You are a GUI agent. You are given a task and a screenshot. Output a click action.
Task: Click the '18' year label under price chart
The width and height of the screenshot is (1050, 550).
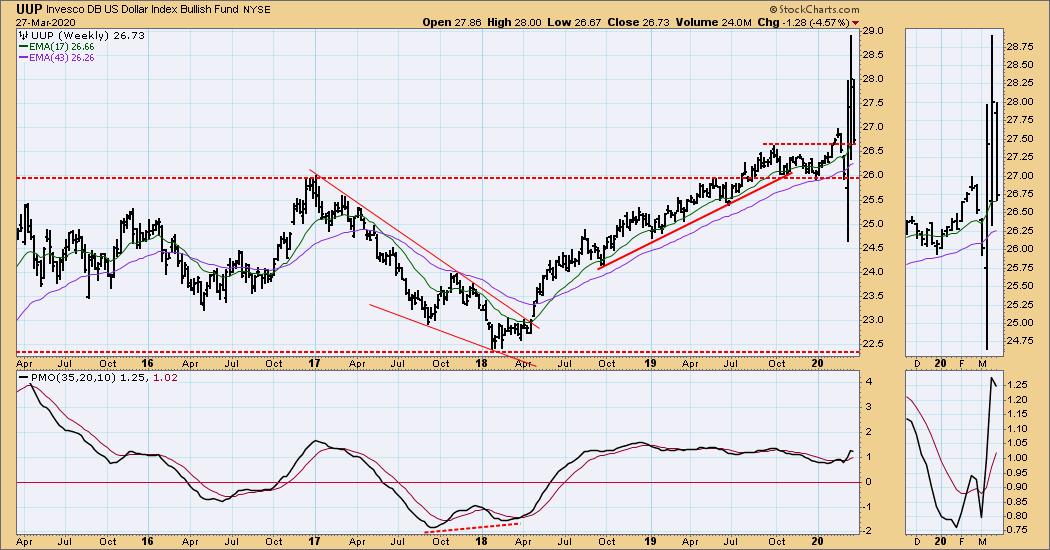(x=482, y=364)
